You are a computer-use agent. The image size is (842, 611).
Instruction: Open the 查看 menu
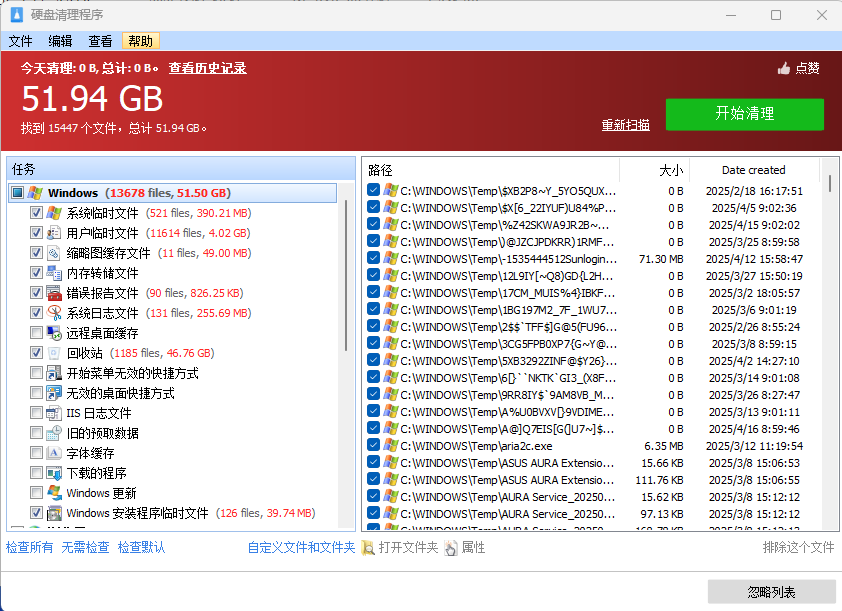tap(100, 41)
